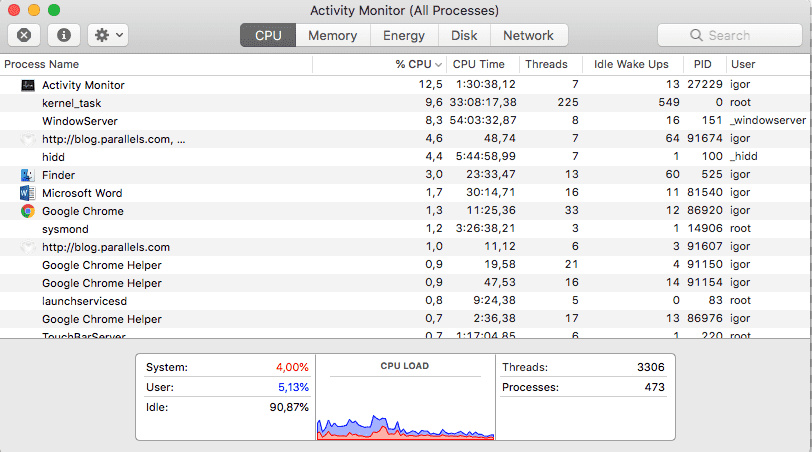Click the magnifier icon in search field

(x=697, y=35)
